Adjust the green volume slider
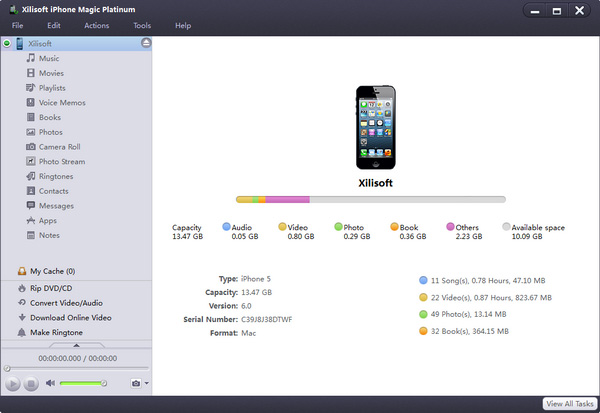The height and width of the screenshot is (413, 600). pyautogui.click(x=82, y=383)
